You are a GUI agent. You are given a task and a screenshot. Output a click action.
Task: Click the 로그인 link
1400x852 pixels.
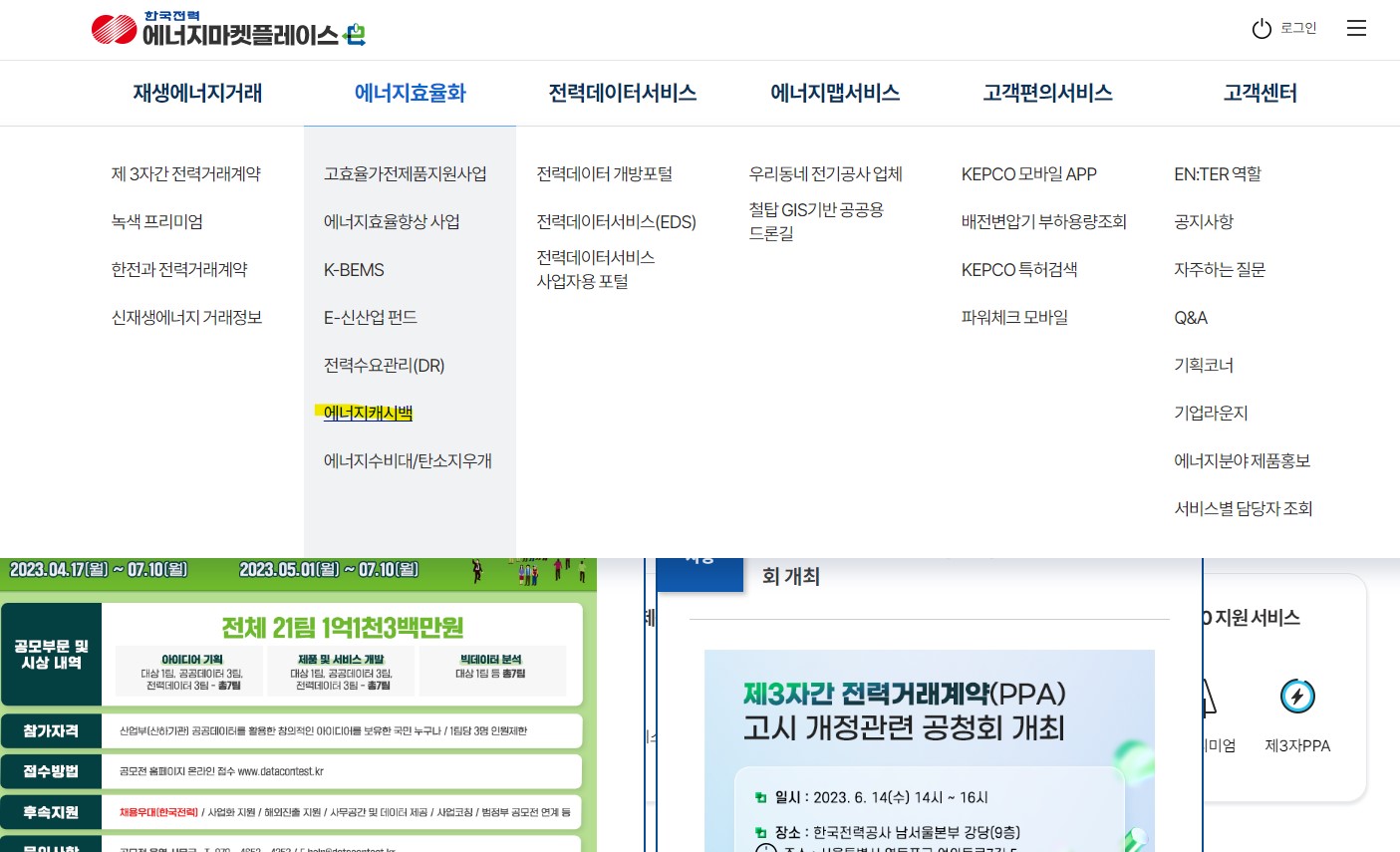click(x=1298, y=28)
